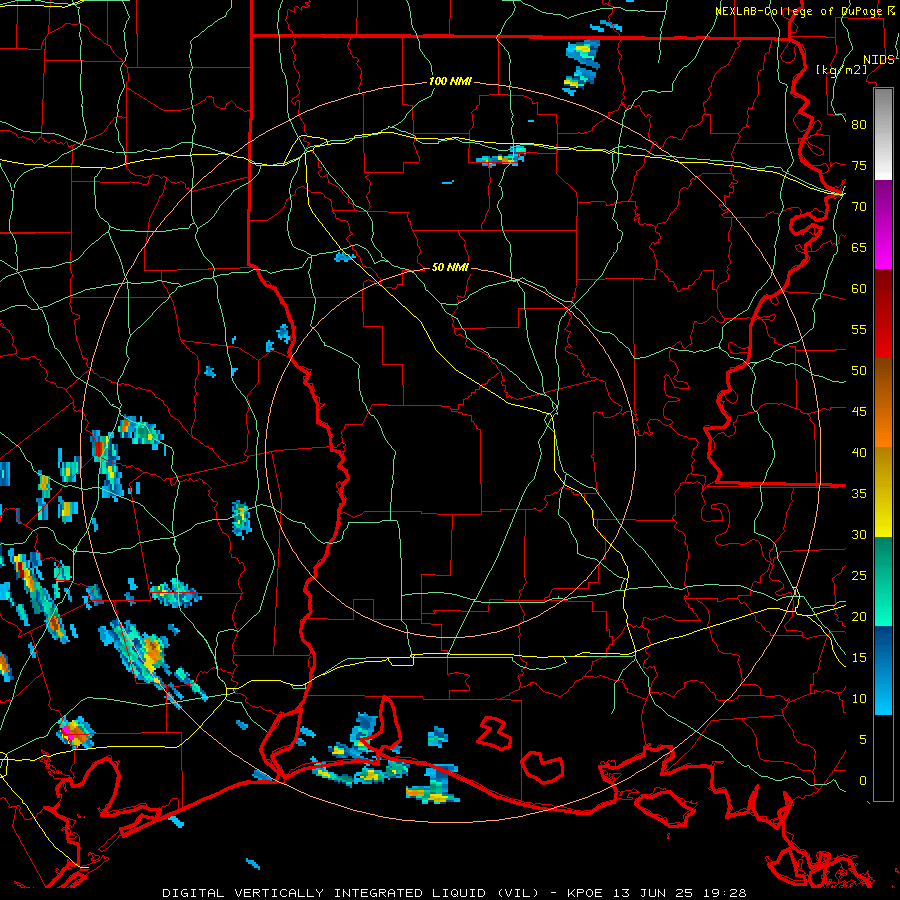Select the 30 value on the color scale
This screenshot has height=900, width=900.
859,535
